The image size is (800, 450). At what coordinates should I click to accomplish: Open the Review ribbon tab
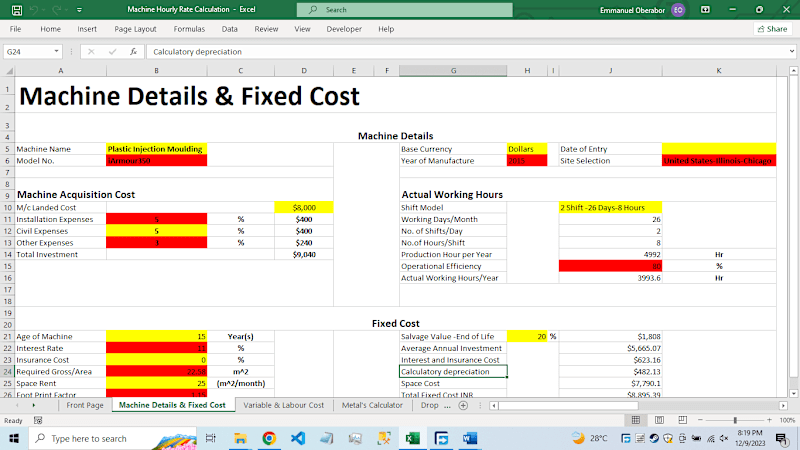tap(266, 29)
